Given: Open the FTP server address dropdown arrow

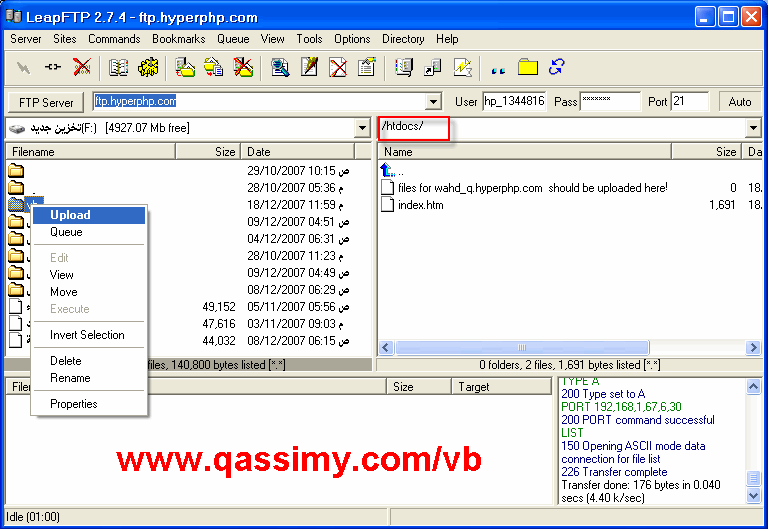Looking at the screenshot, I should (x=433, y=102).
